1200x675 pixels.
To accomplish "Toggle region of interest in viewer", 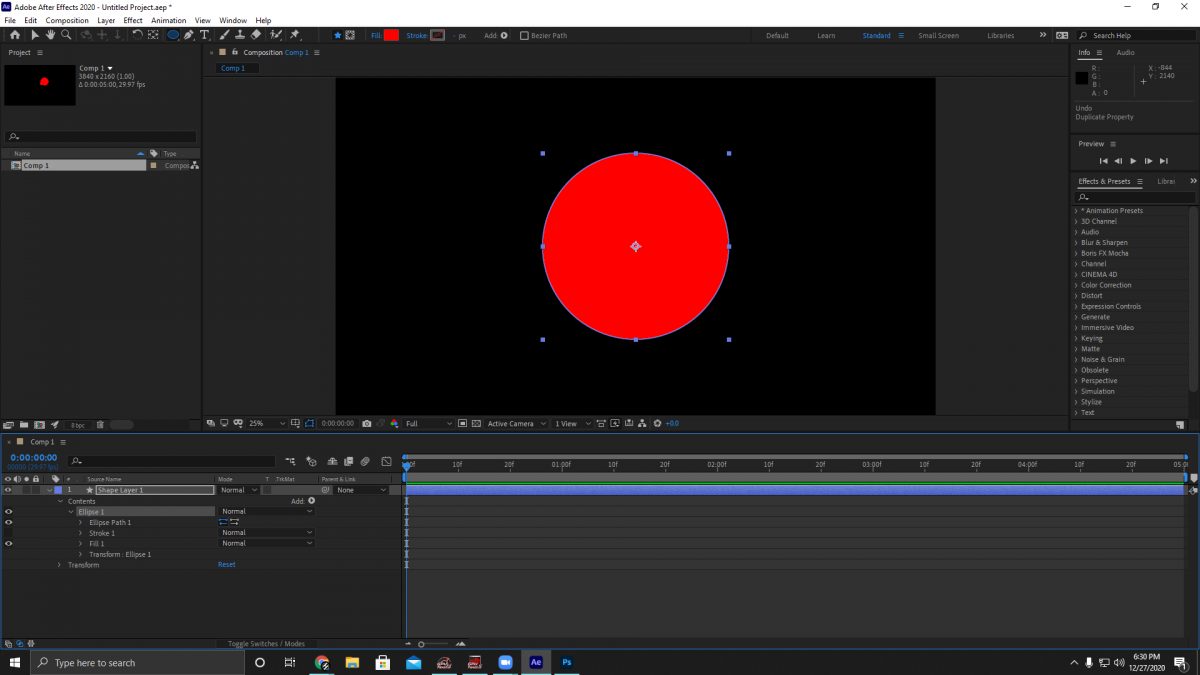I will [x=462, y=423].
